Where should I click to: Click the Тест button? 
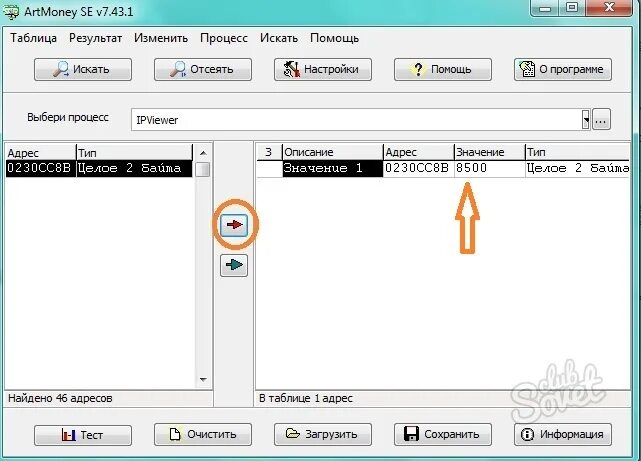(x=83, y=434)
